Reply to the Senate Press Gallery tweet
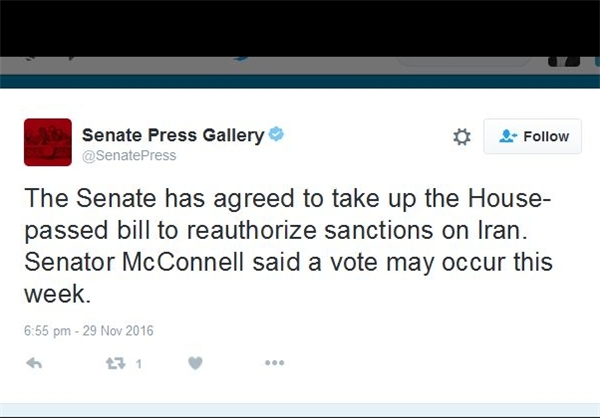The image size is (600, 418). [34, 363]
